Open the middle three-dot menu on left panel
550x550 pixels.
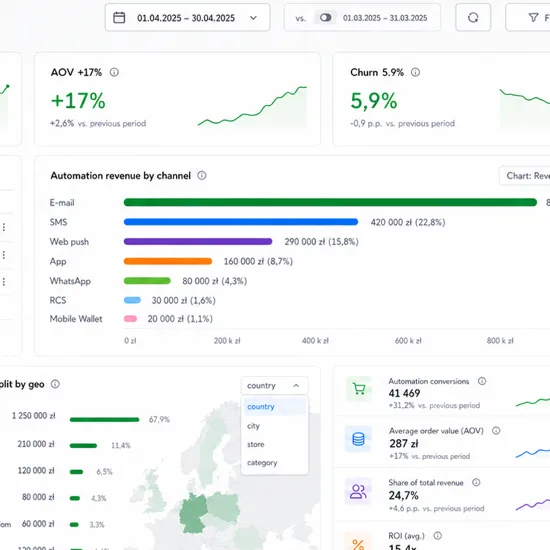tap(4, 255)
